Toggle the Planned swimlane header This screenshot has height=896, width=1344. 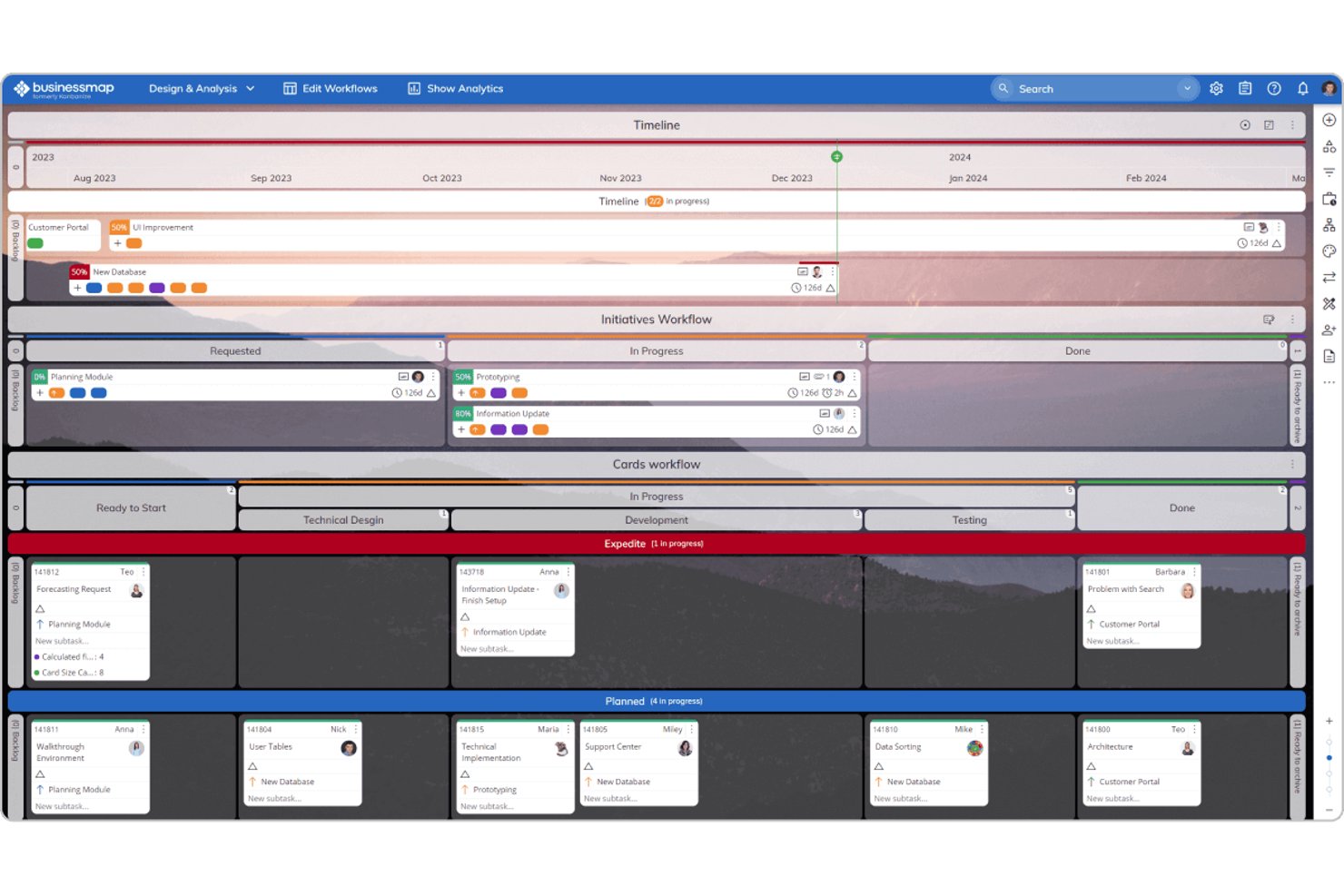point(657,701)
